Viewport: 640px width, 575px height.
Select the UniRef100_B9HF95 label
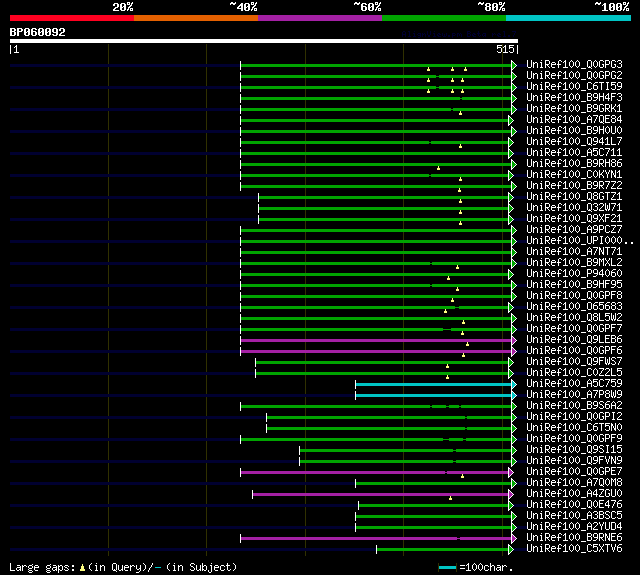pyautogui.click(x=574, y=285)
